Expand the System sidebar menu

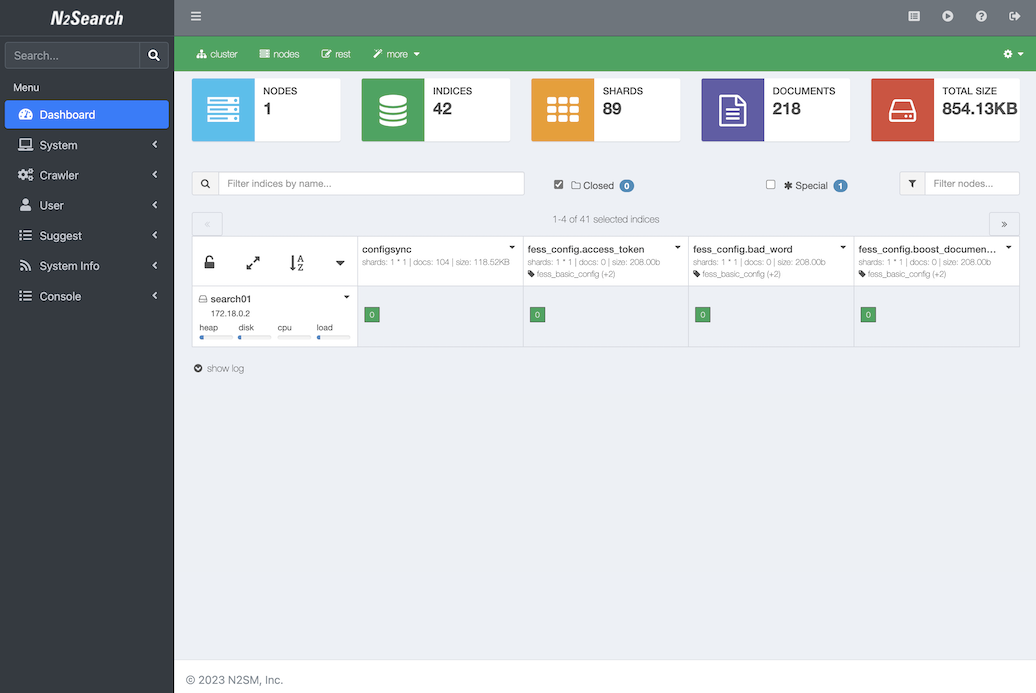tap(87, 145)
